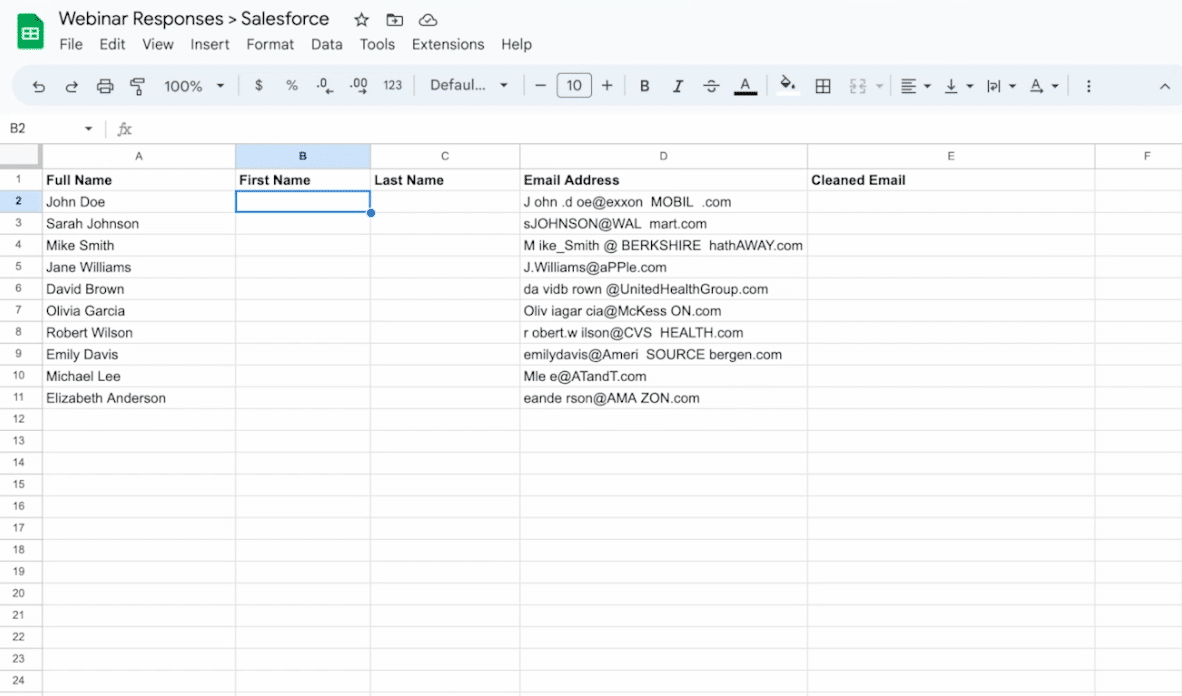Open the name box dropdown arrow
Image resolution: width=1182 pixels, height=696 pixels.
(88, 128)
